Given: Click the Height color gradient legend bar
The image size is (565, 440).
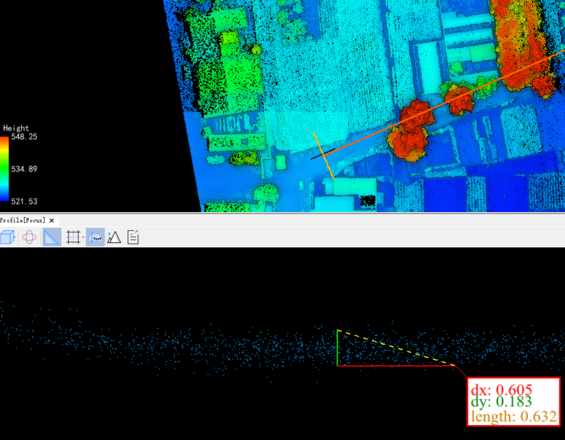Looking at the screenshot, I should pos(4,169).
